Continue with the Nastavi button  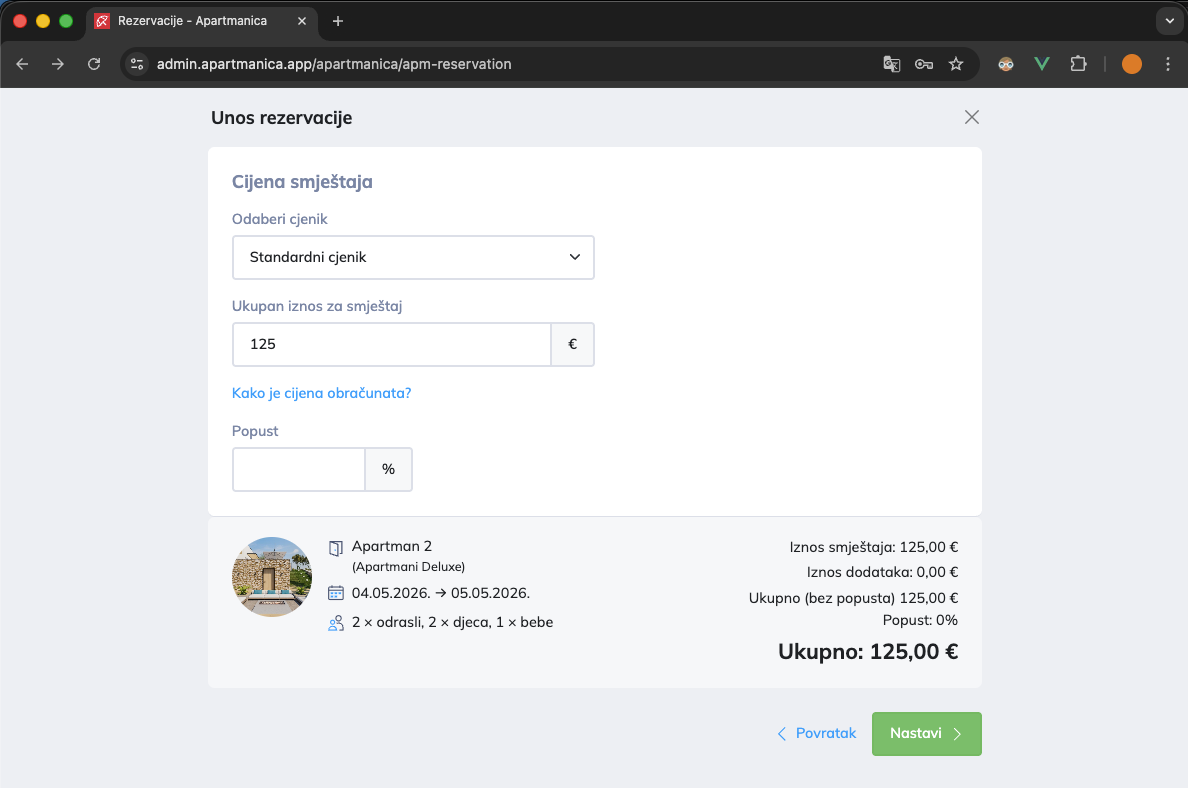click(927, 733)
